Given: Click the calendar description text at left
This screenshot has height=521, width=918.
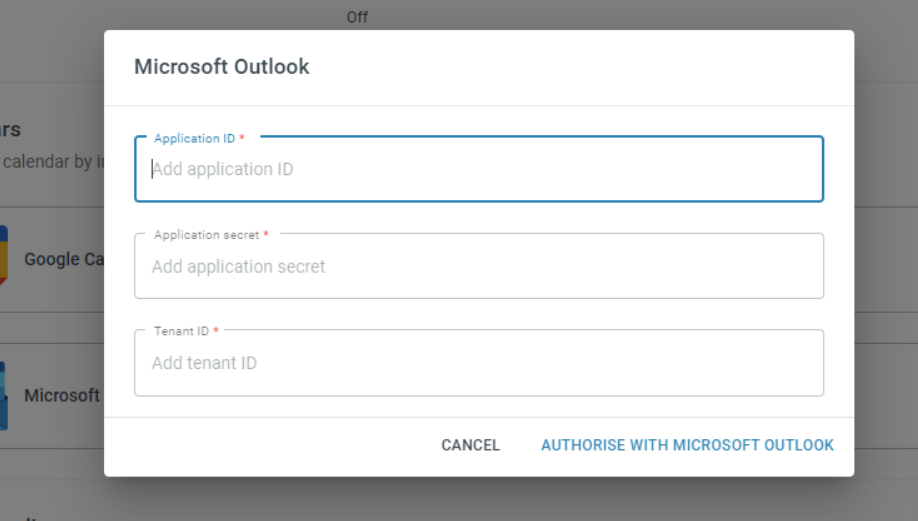Looking at the screenshot, I should click(x=53, y=162).
